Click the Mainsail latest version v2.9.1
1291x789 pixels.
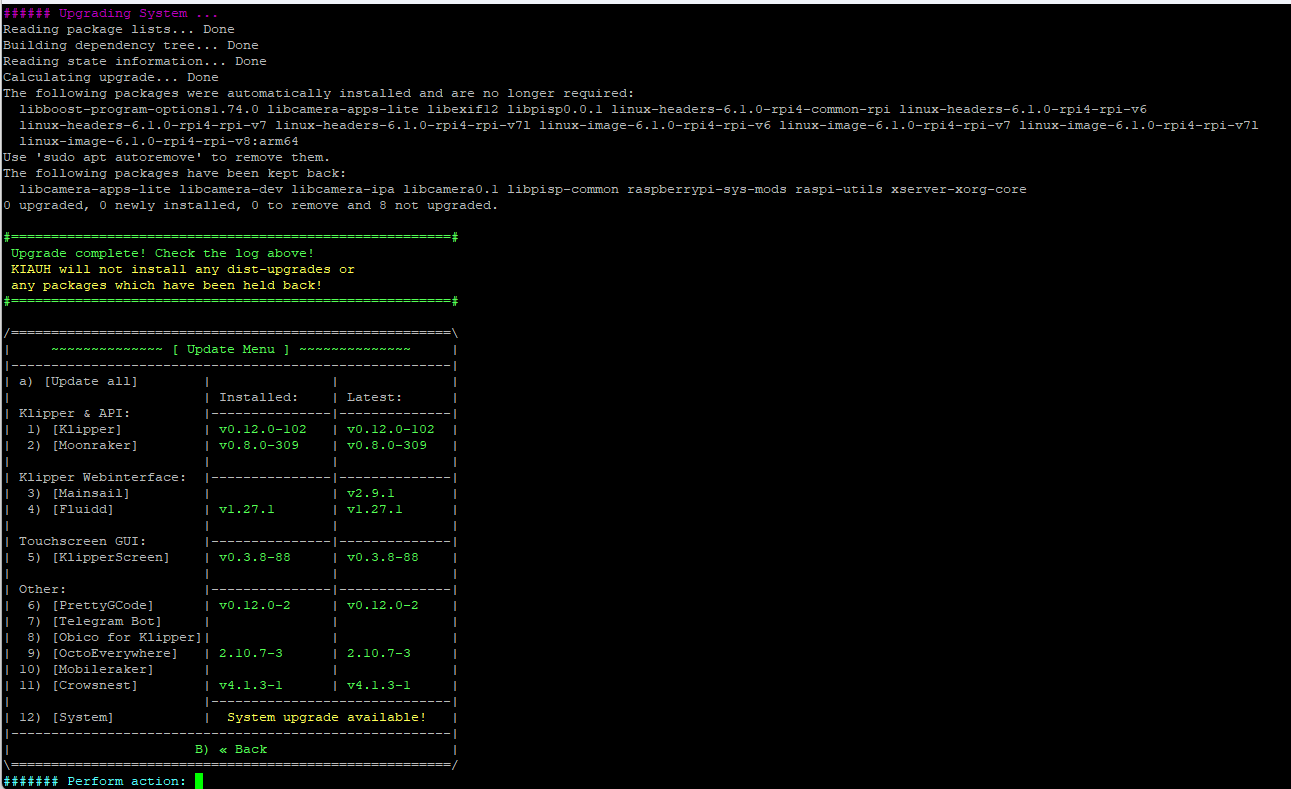(x=370, y=493)
